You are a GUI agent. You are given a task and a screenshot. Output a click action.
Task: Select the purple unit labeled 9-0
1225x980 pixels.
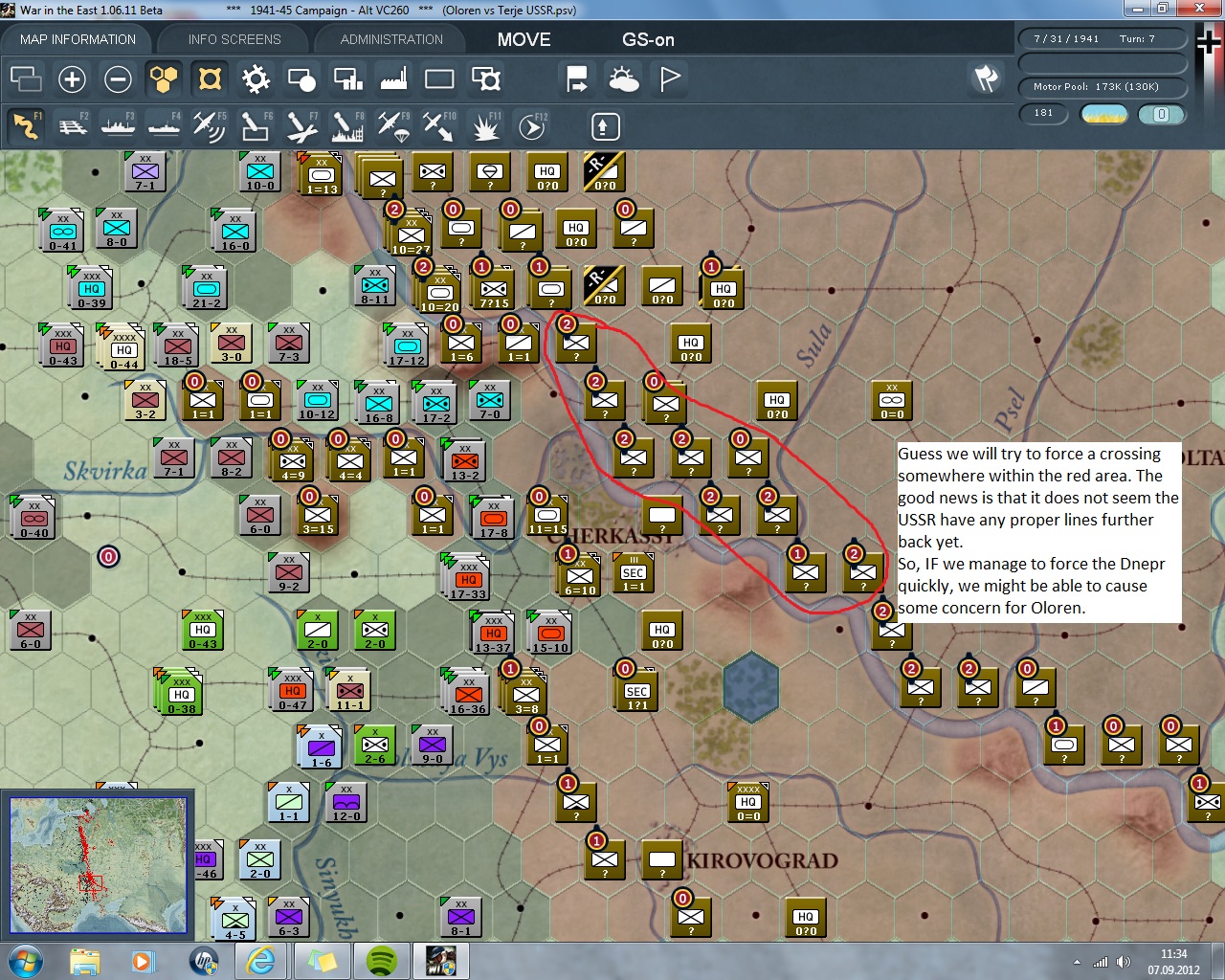(x=432, y=746)
